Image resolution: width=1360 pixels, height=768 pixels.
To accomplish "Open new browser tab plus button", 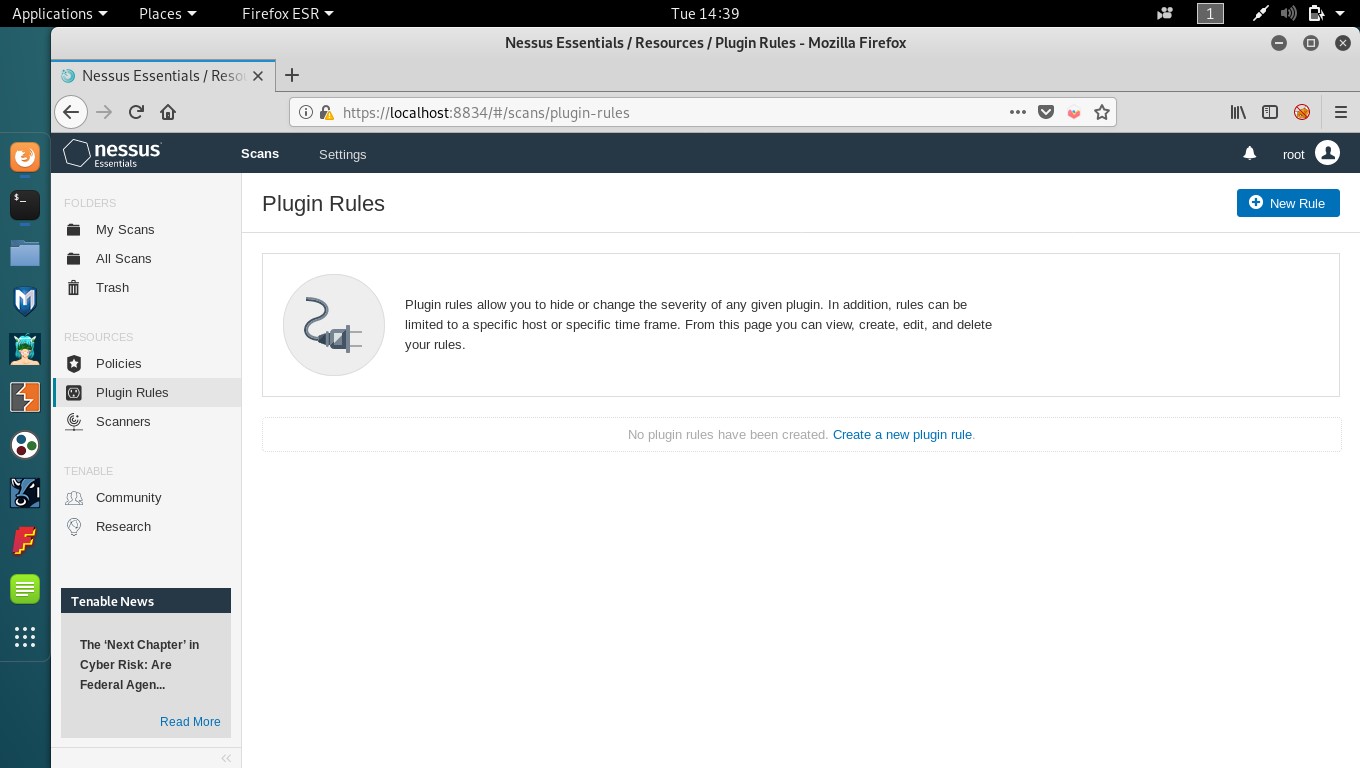I will point(292,75).
